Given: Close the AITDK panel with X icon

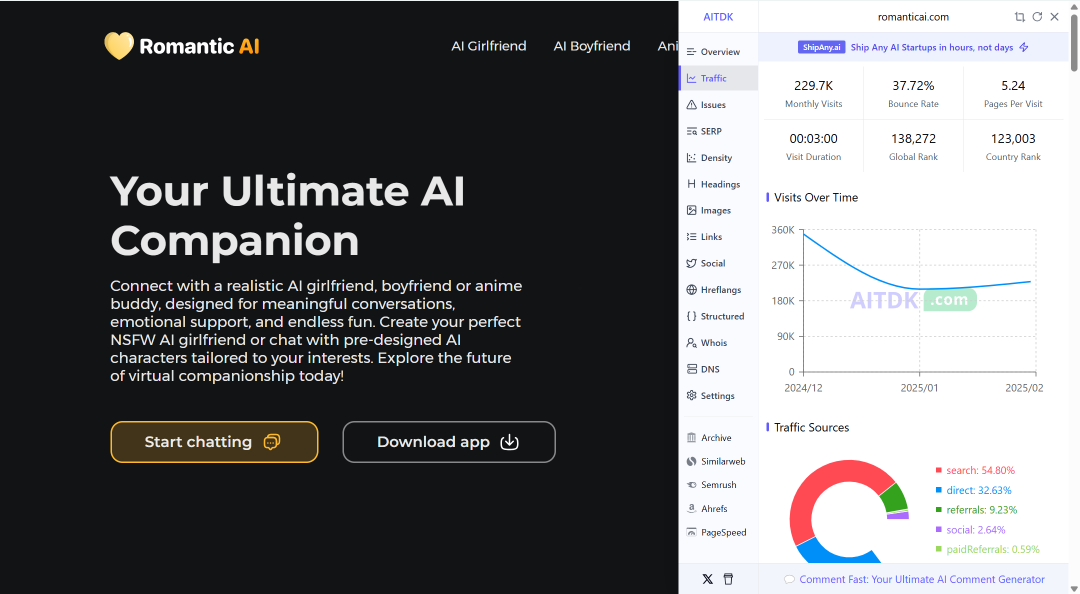Looking at the screenshot, I should [1055, 17].
